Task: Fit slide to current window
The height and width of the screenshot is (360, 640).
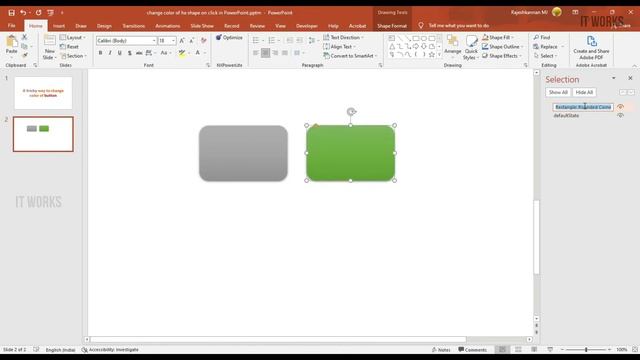Action: pos(635,349)
